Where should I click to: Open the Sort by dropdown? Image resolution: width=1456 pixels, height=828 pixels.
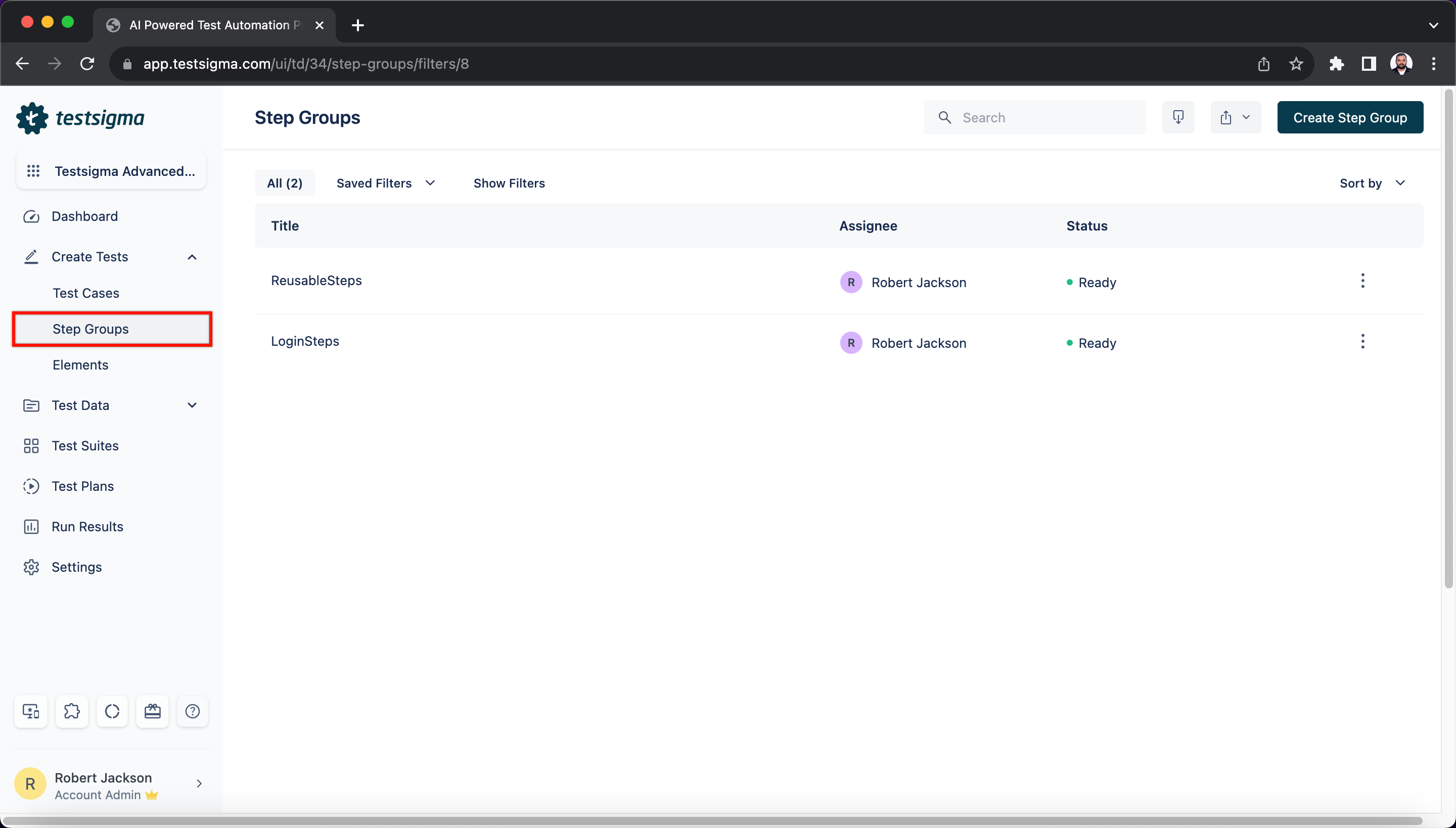1372,183
